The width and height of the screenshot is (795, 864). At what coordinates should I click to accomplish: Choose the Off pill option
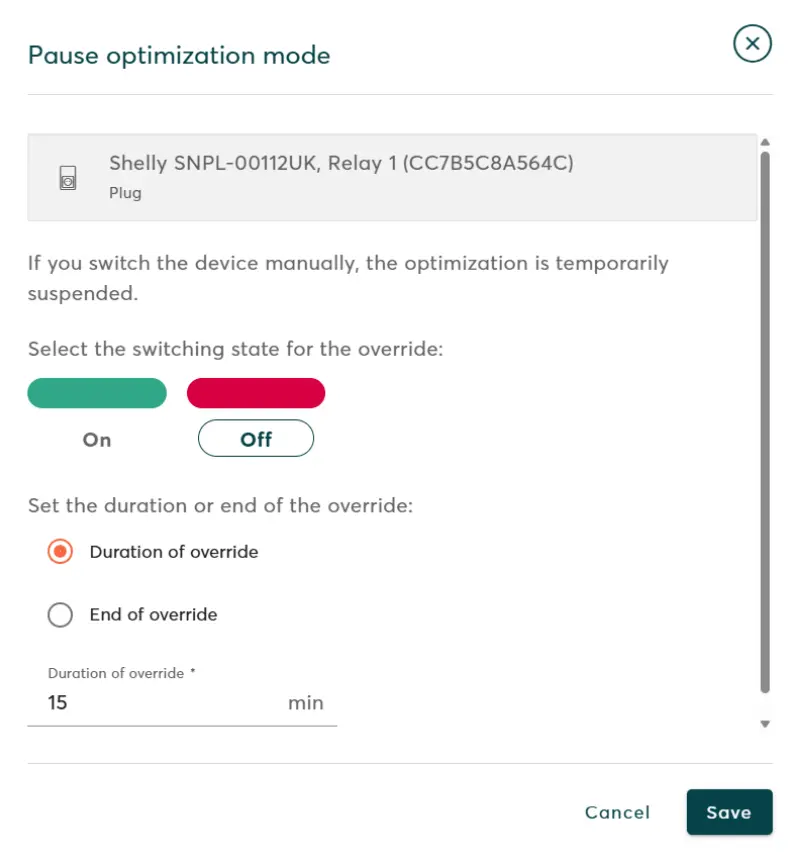point(256,439)
